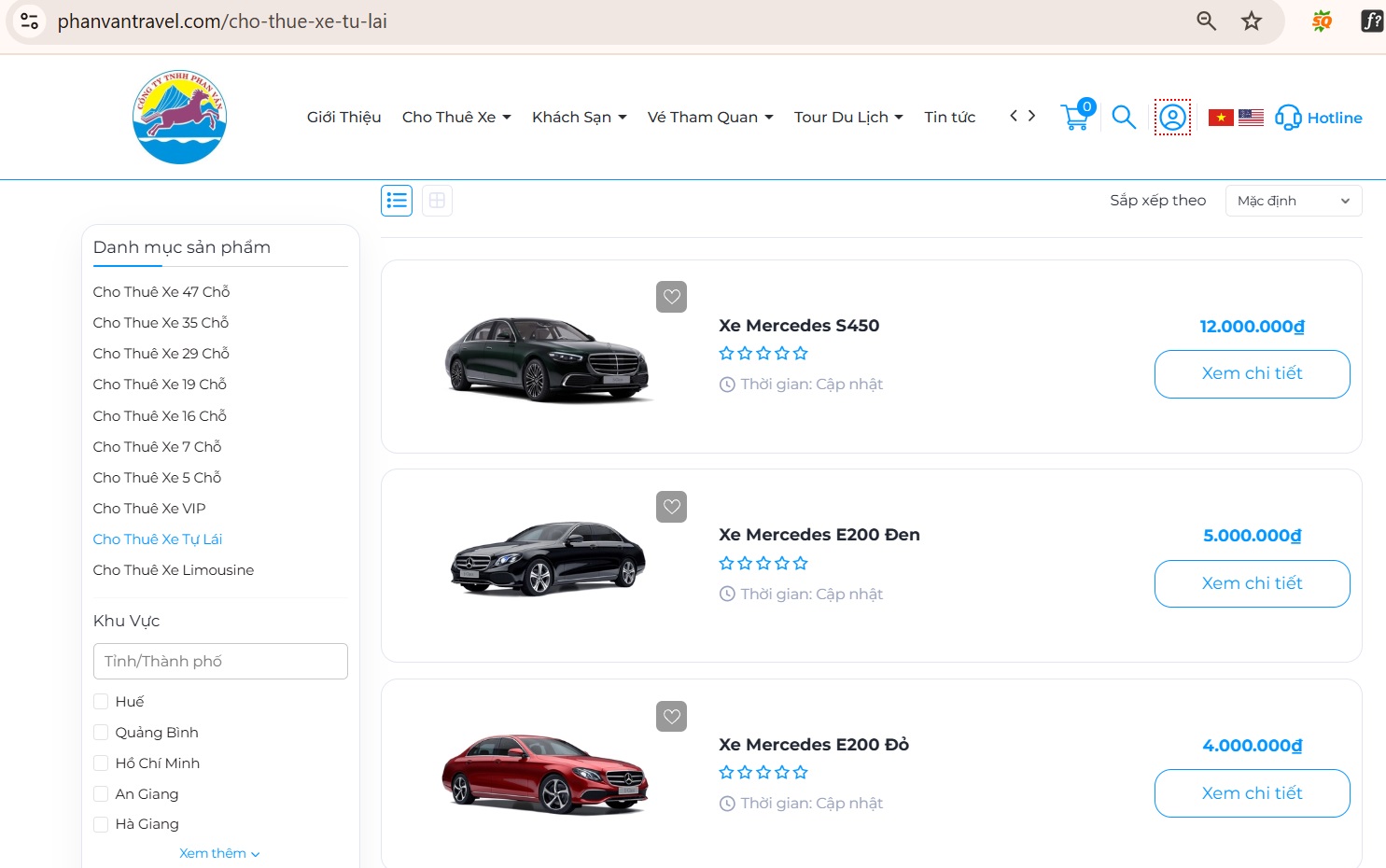Image resolution: width=1386 pixels, height=868 pixels.
Task: Switch to grid view layout
Action: pos(437,200)
